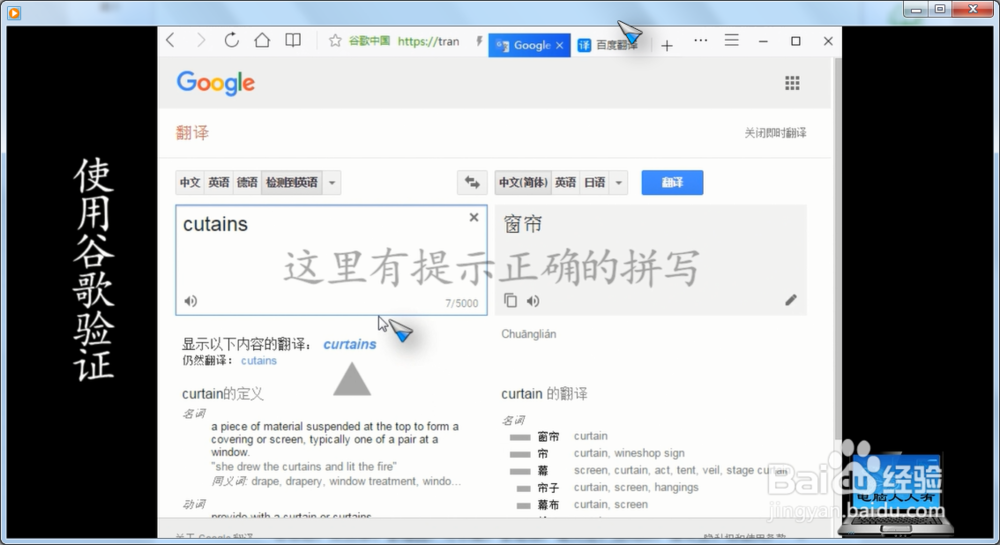Image resolution: width=1000 pixels, height=545 pixels.
Task: Swap source and target languages
Action: pyautogui.click(x=473, y=182)
